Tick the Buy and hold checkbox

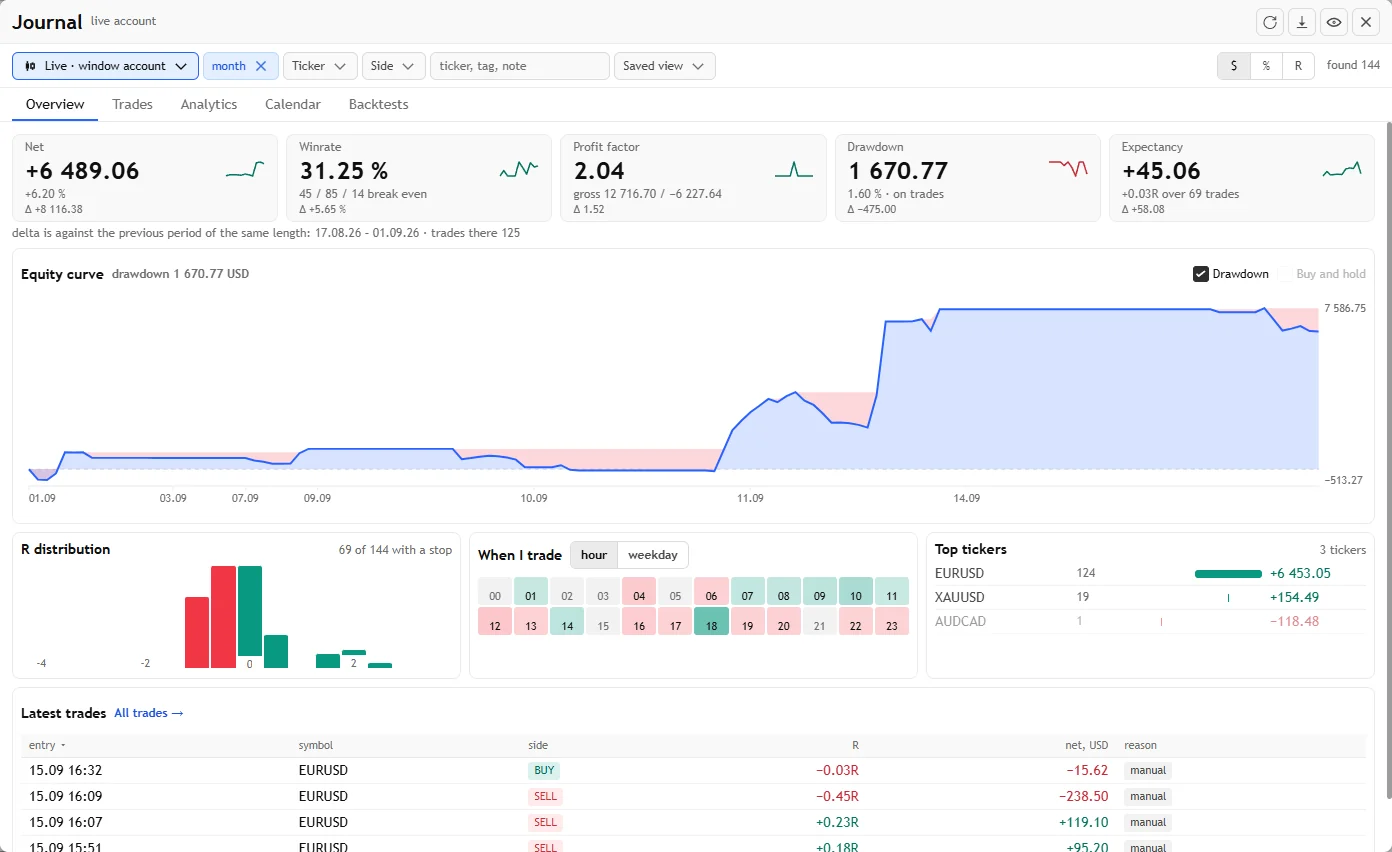pyautogui.click(x=1285, y=274)
